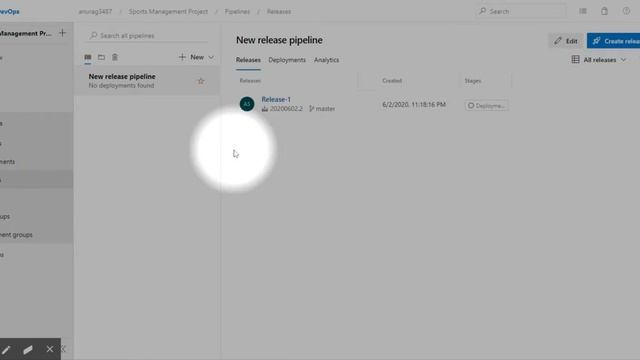Click the AS user avatar
This screenshot has width=640, height=360.
pos(247,104)
